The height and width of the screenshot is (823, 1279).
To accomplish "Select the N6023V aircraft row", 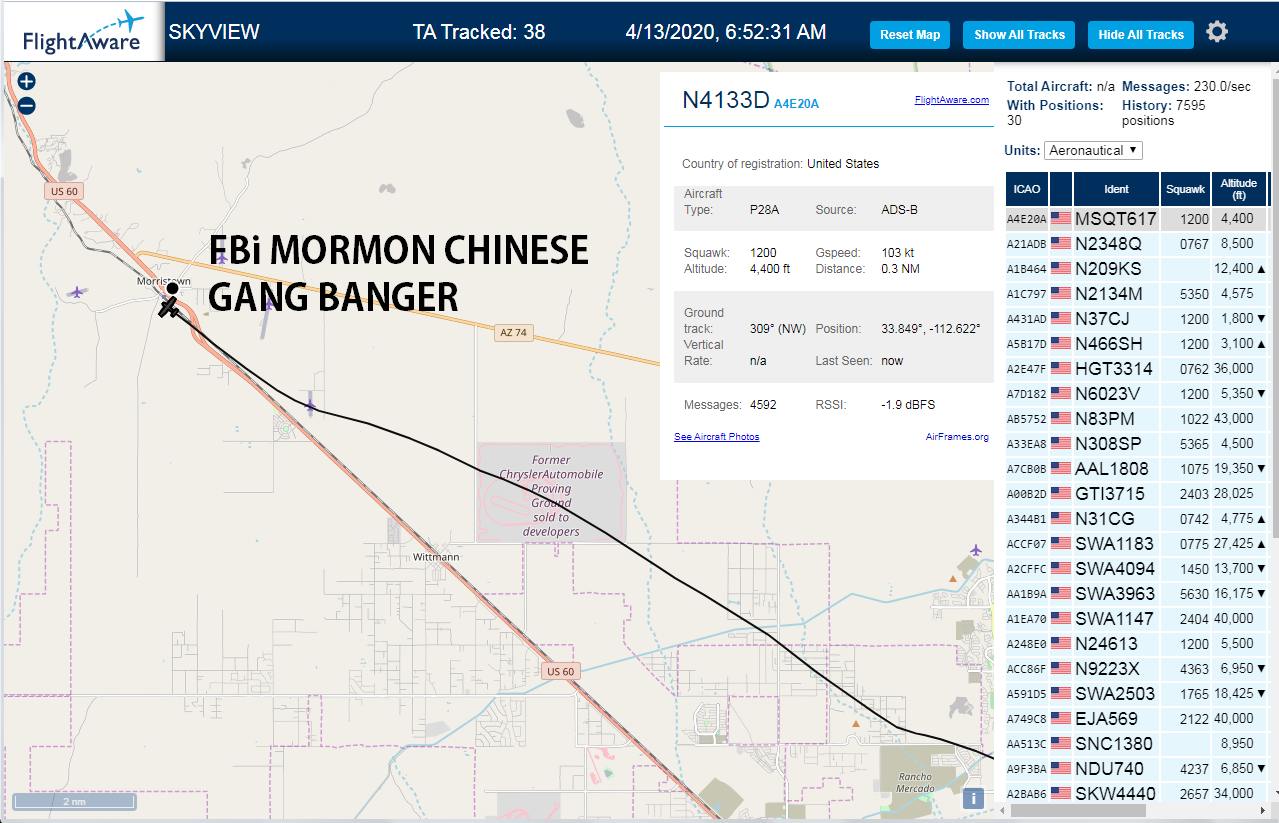I will point(1137,393).
